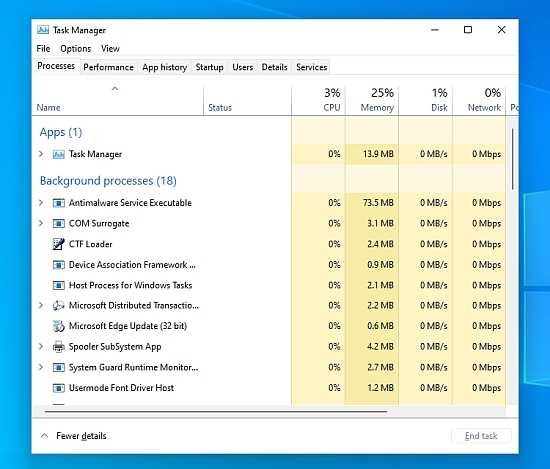Select the Background processes (18) header
Viewport: 550px width, 469px height.
108,181
